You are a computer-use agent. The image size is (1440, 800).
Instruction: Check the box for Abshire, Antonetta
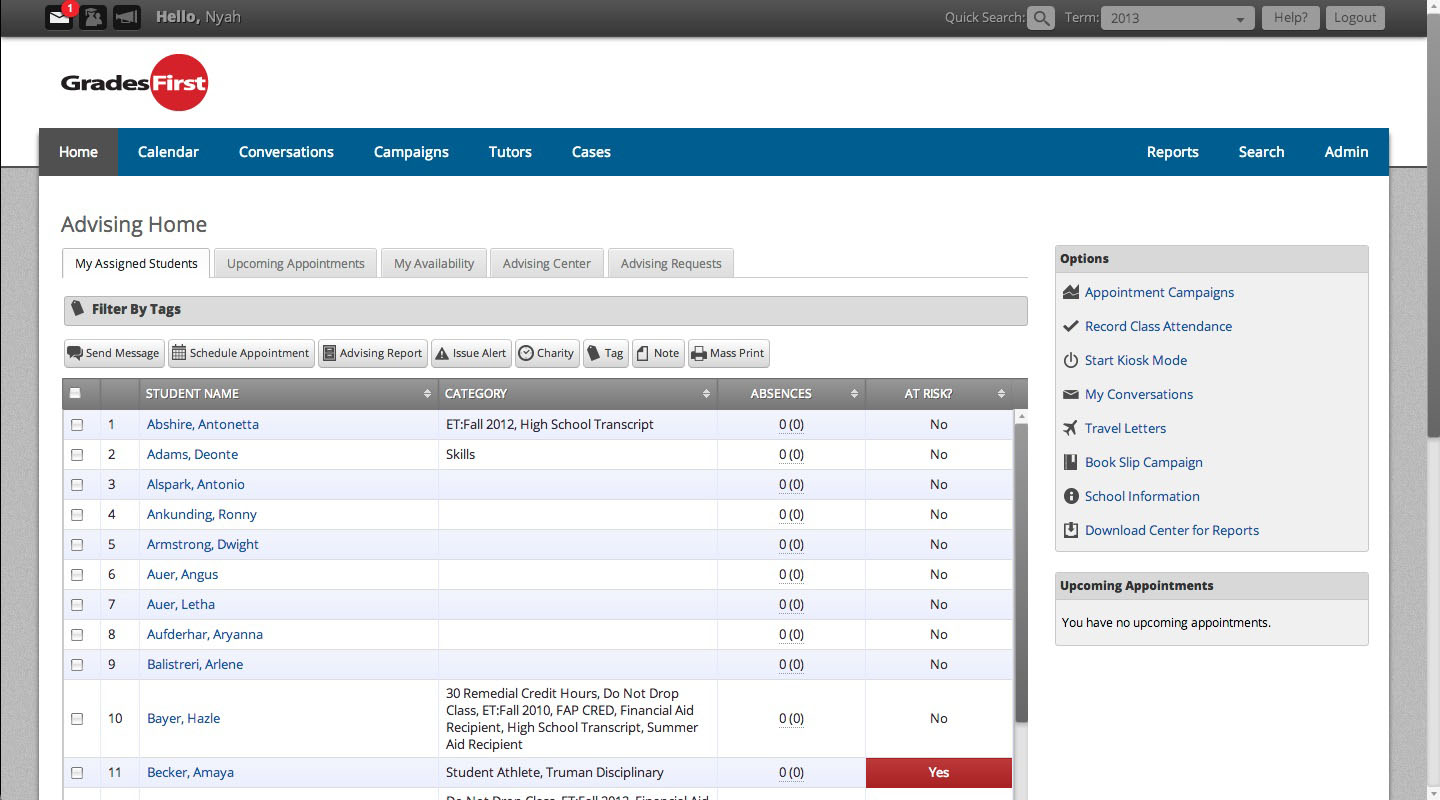(x=77, y=425)
